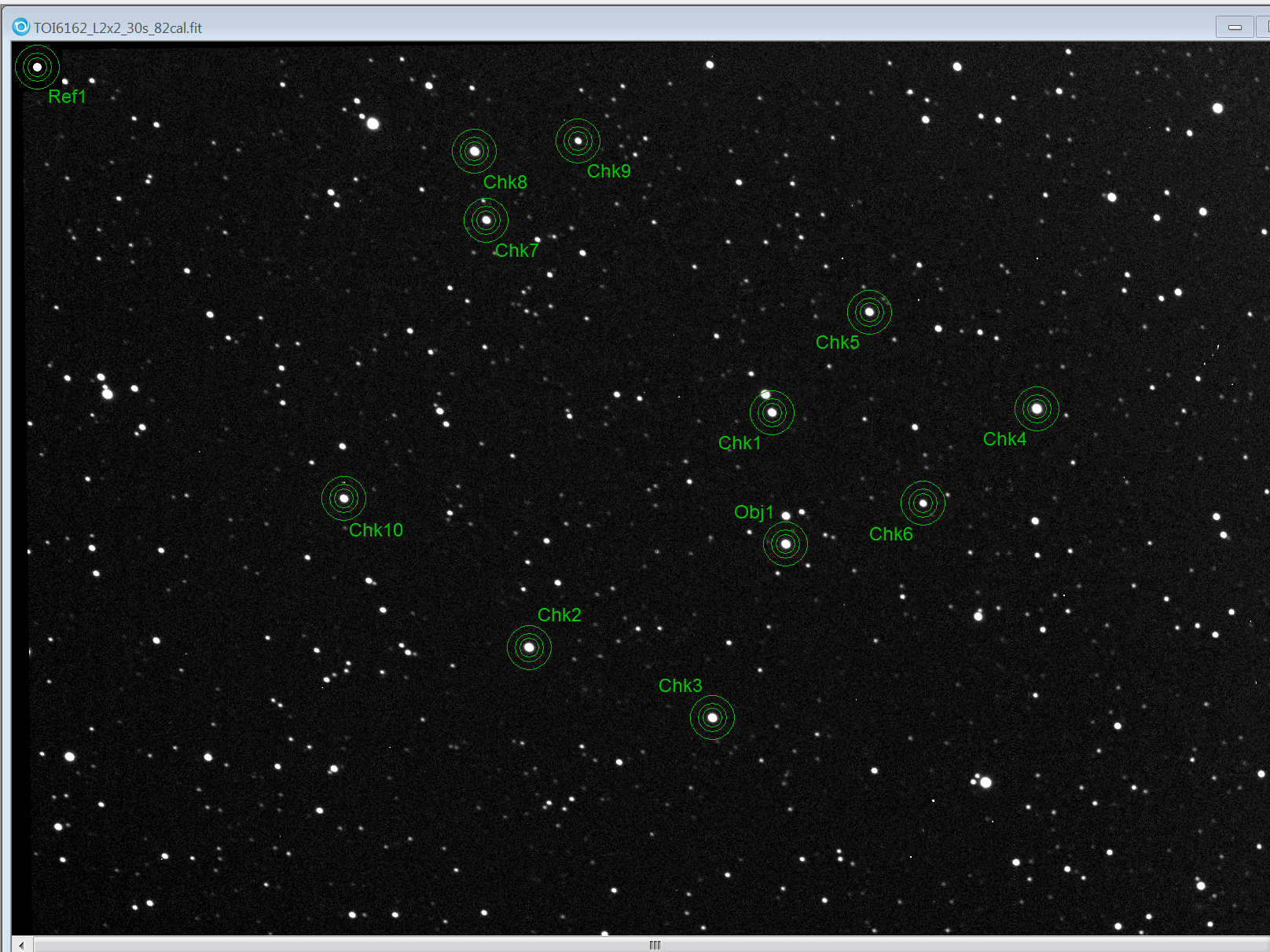
Task: Minimize the TOI6162 image window
Action: point(1235,27)
